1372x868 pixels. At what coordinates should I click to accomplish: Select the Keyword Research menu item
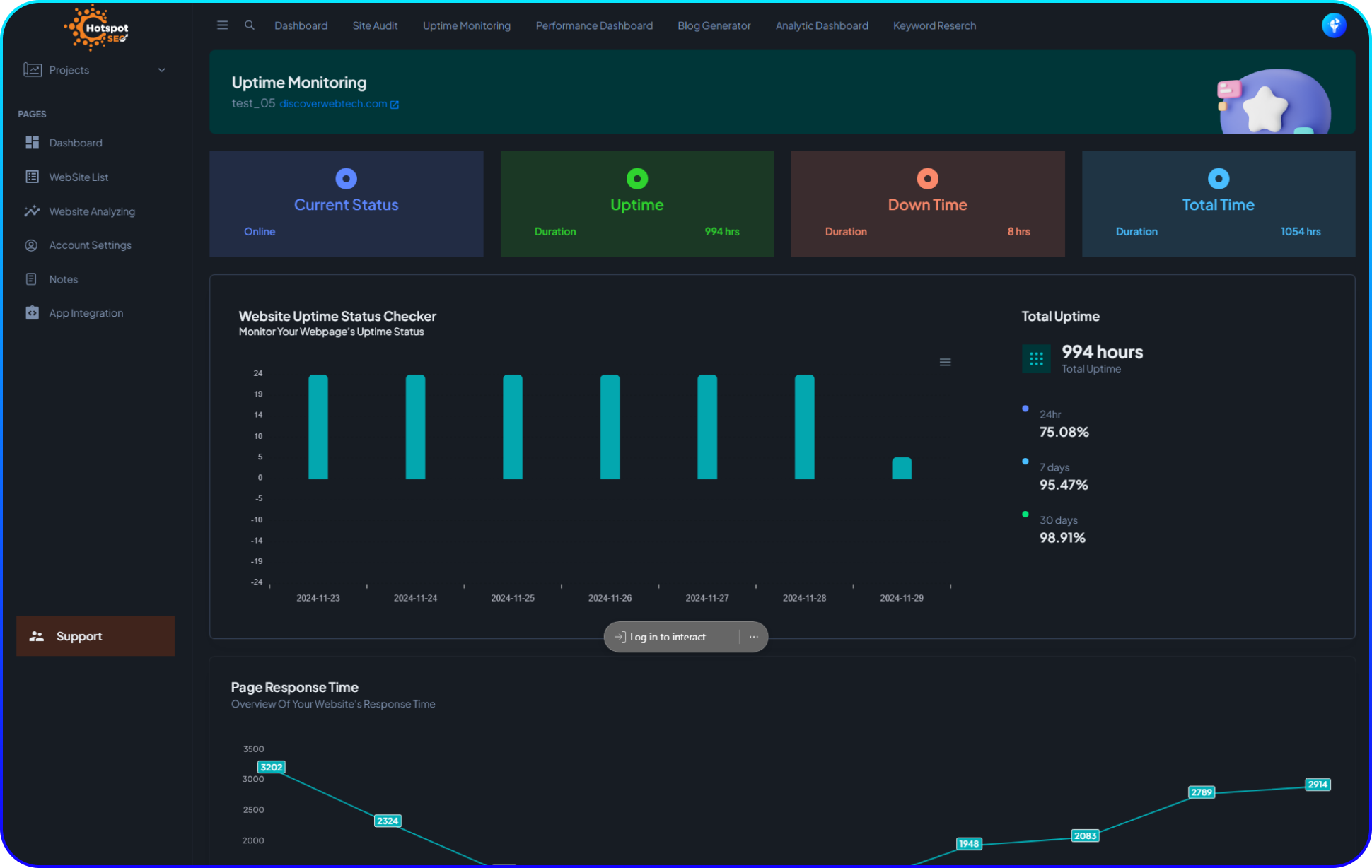point(934,25)
